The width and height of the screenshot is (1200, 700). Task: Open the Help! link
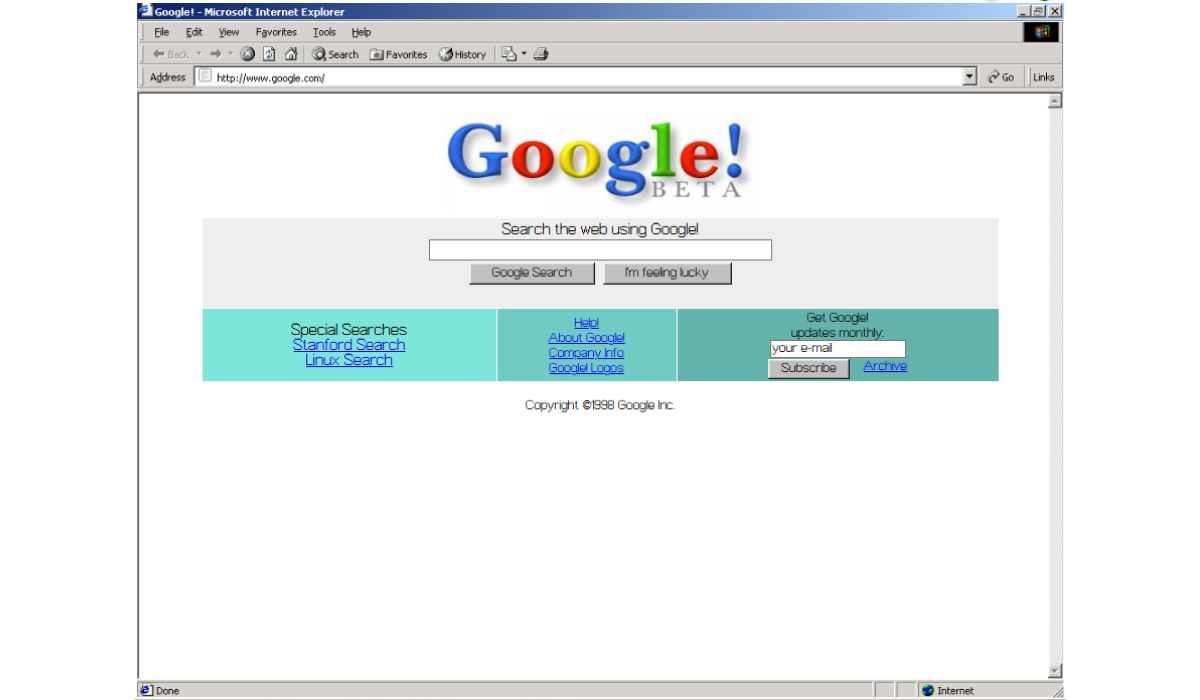pos(586,322)
